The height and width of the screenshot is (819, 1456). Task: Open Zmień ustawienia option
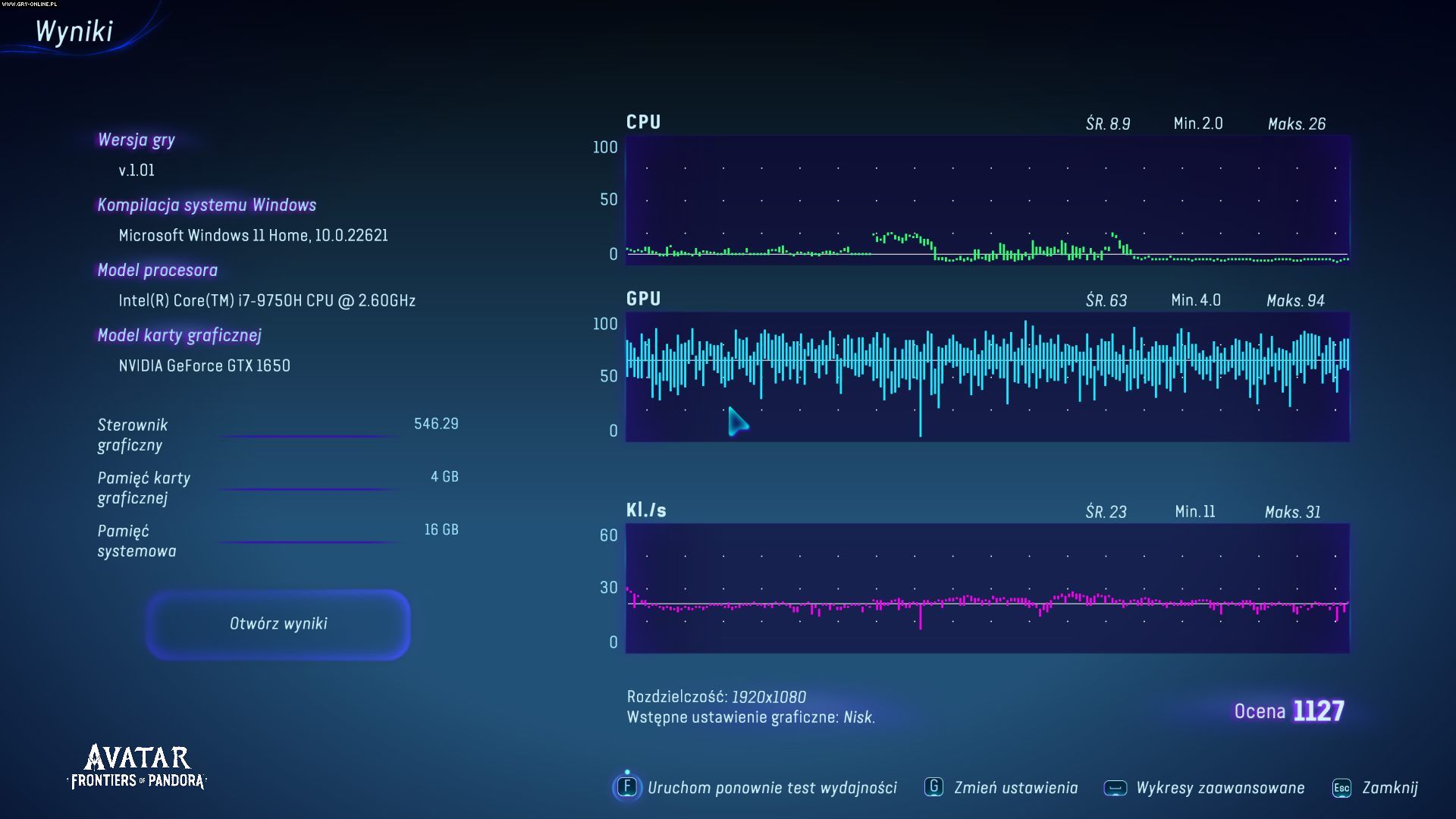click(1015, 788)
